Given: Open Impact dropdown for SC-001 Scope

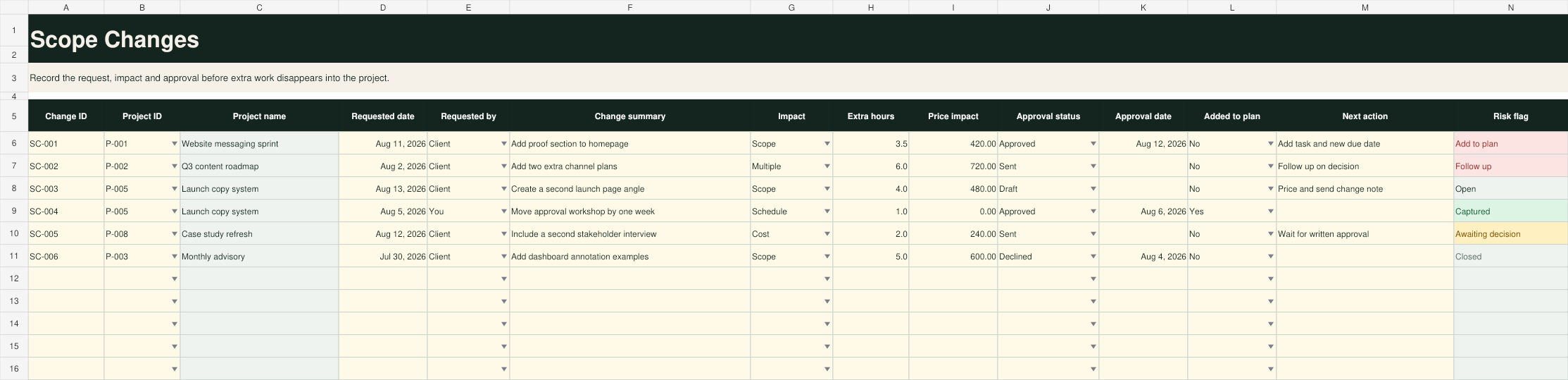Looking at the screenshot, I should coord(827,144).
